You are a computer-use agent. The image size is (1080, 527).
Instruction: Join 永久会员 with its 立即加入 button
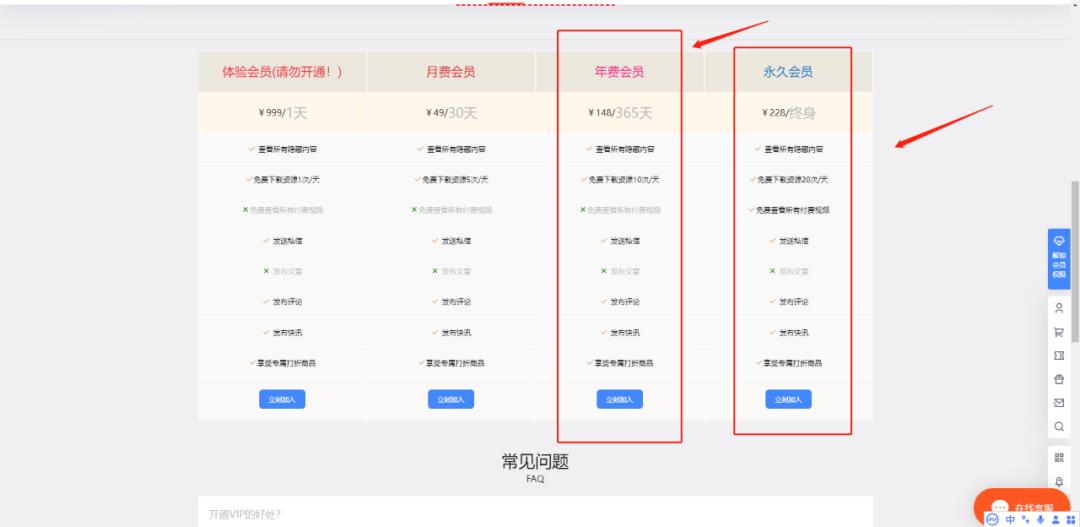(x=788, y=399)
